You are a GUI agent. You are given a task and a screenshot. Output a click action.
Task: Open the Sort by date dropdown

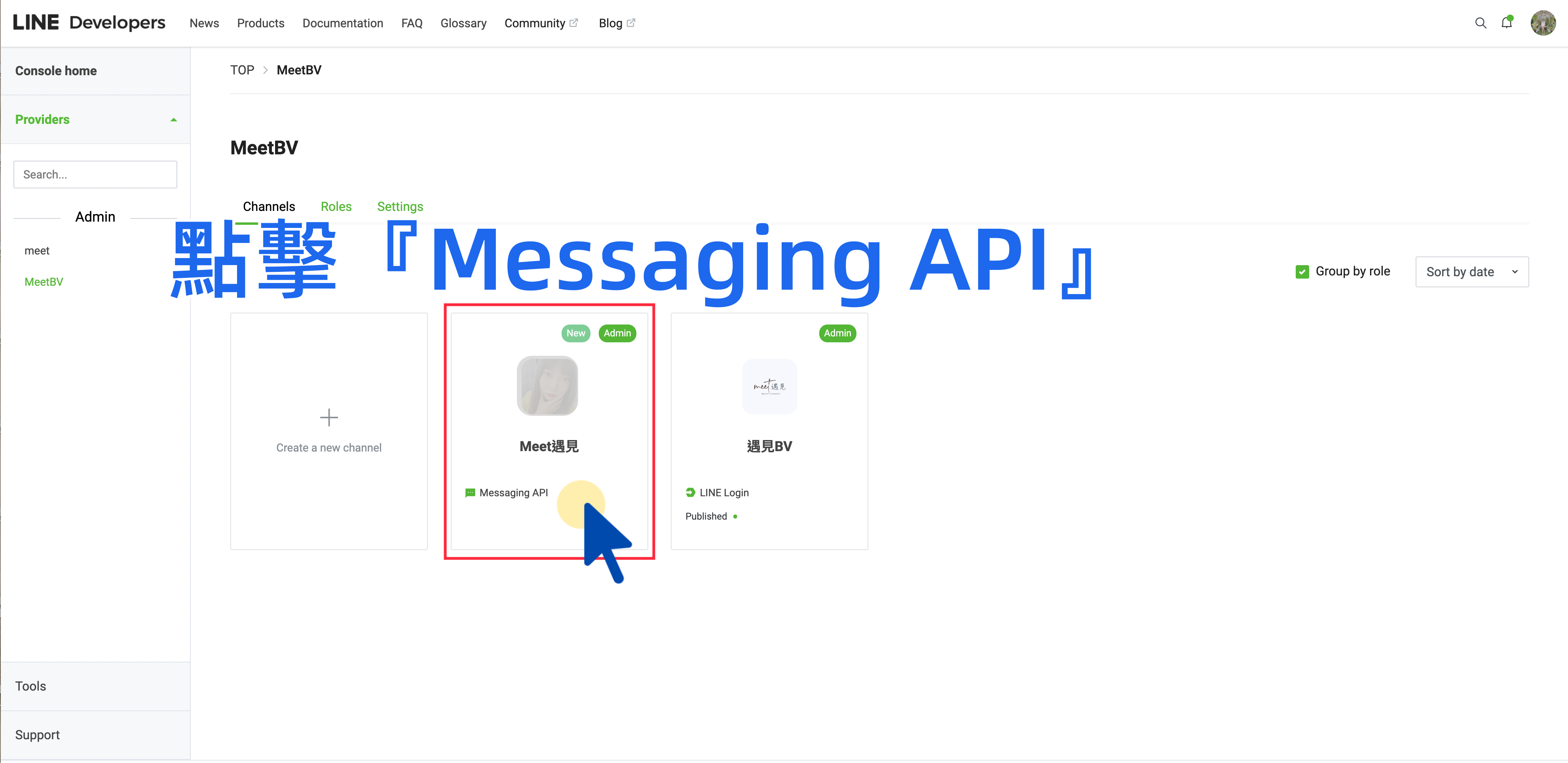click(1472, 272)
